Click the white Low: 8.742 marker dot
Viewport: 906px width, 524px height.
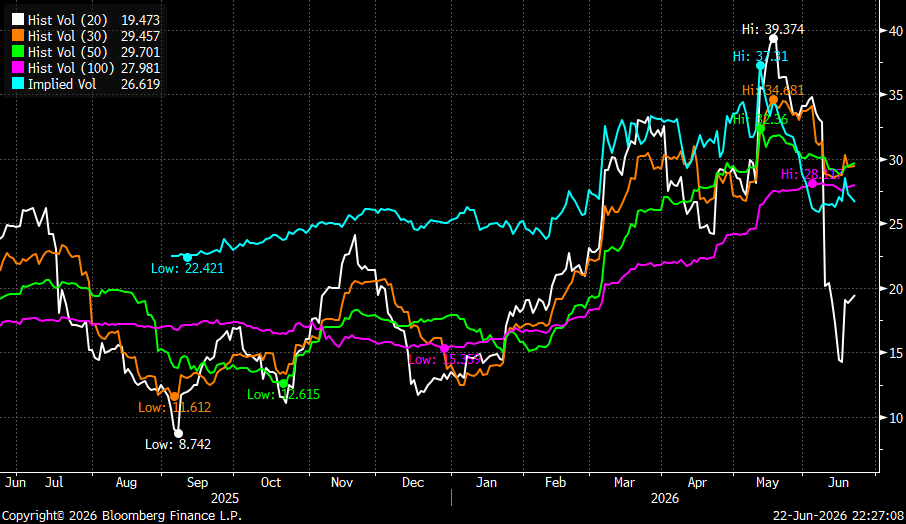179,433
